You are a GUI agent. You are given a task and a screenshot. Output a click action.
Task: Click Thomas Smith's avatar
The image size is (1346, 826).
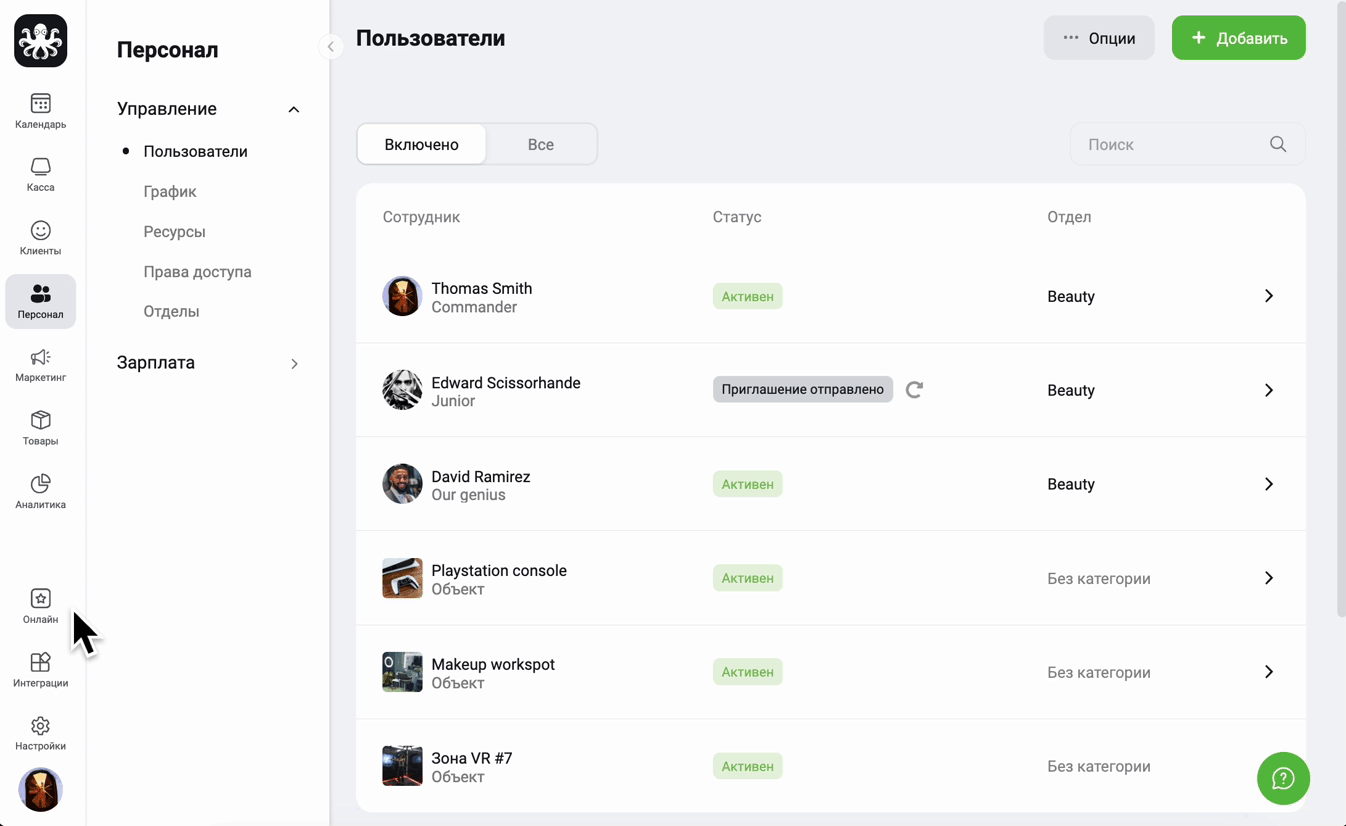click(x=402, y=296)
